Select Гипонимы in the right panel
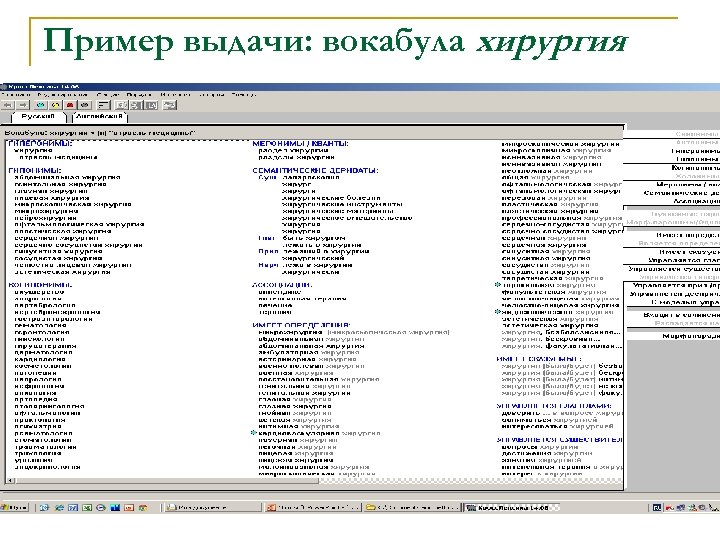720x540 pixels. coord(698,159)
